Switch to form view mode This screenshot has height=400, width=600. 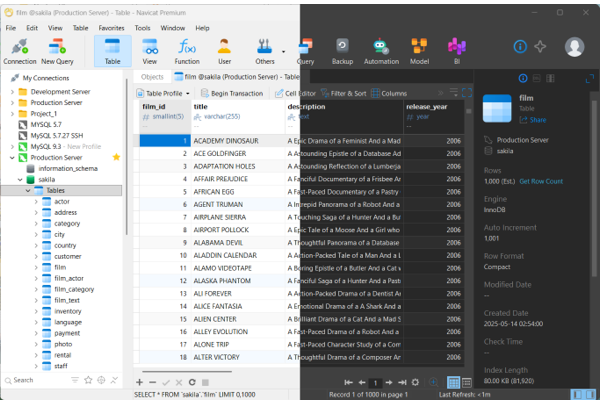pyautogui.click(x=467, y=382)
